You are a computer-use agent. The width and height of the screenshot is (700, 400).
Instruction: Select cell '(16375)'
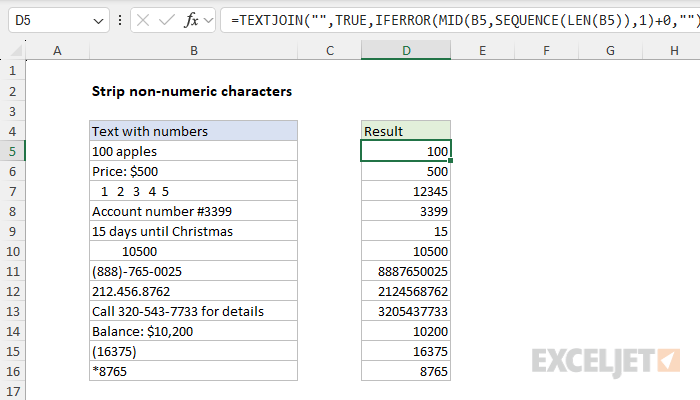(x=193, y=351)
